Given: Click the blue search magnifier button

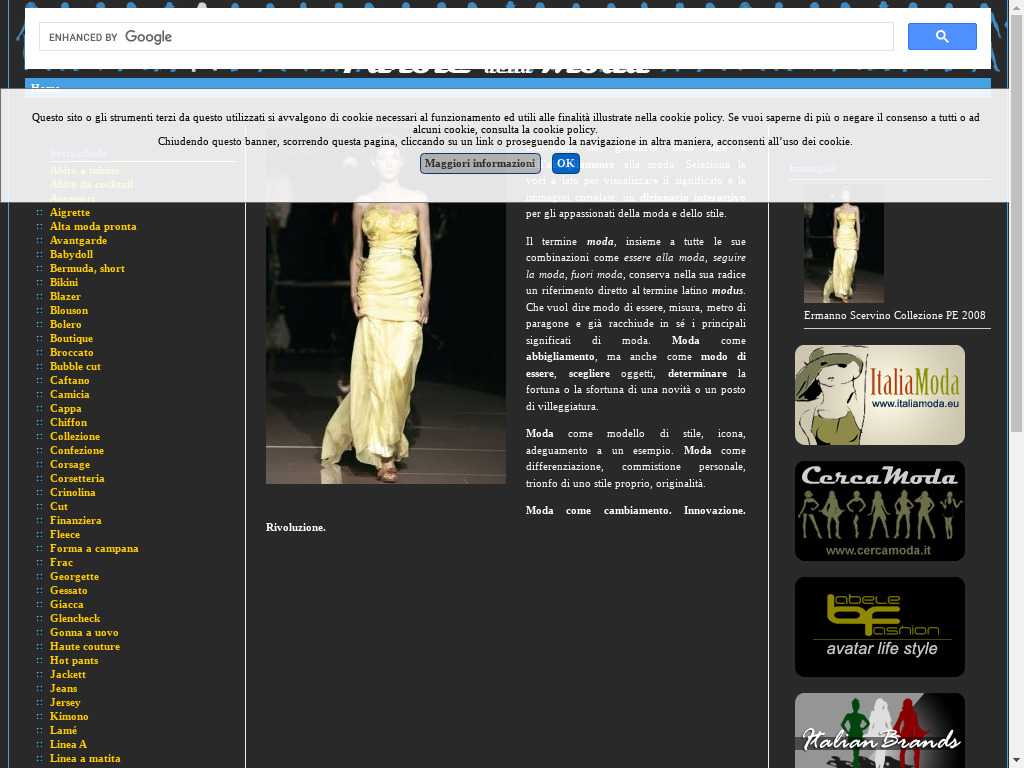Looking at the screenshot, I should coord(942,37).
